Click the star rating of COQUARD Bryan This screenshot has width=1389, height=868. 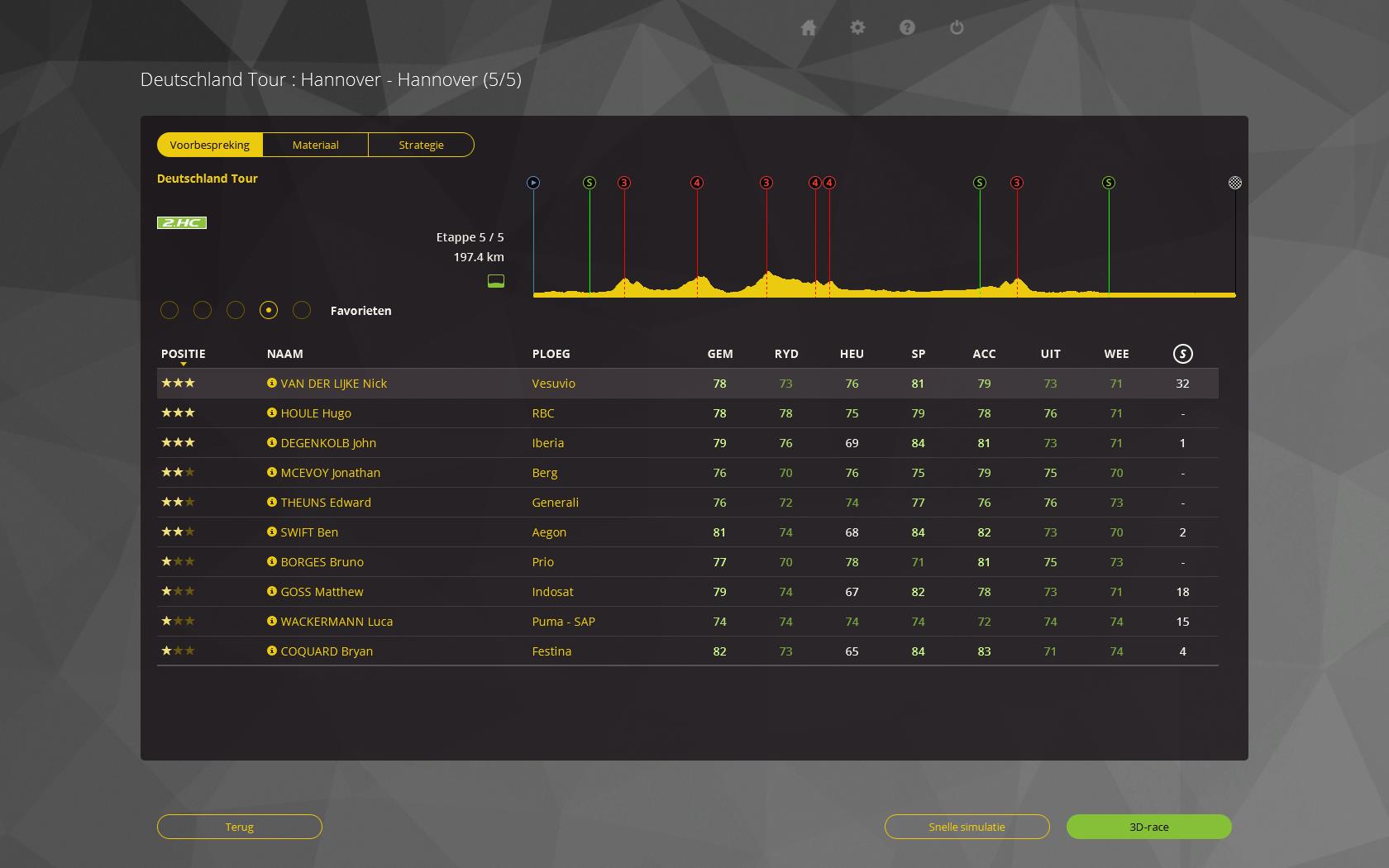pos(178,651)
